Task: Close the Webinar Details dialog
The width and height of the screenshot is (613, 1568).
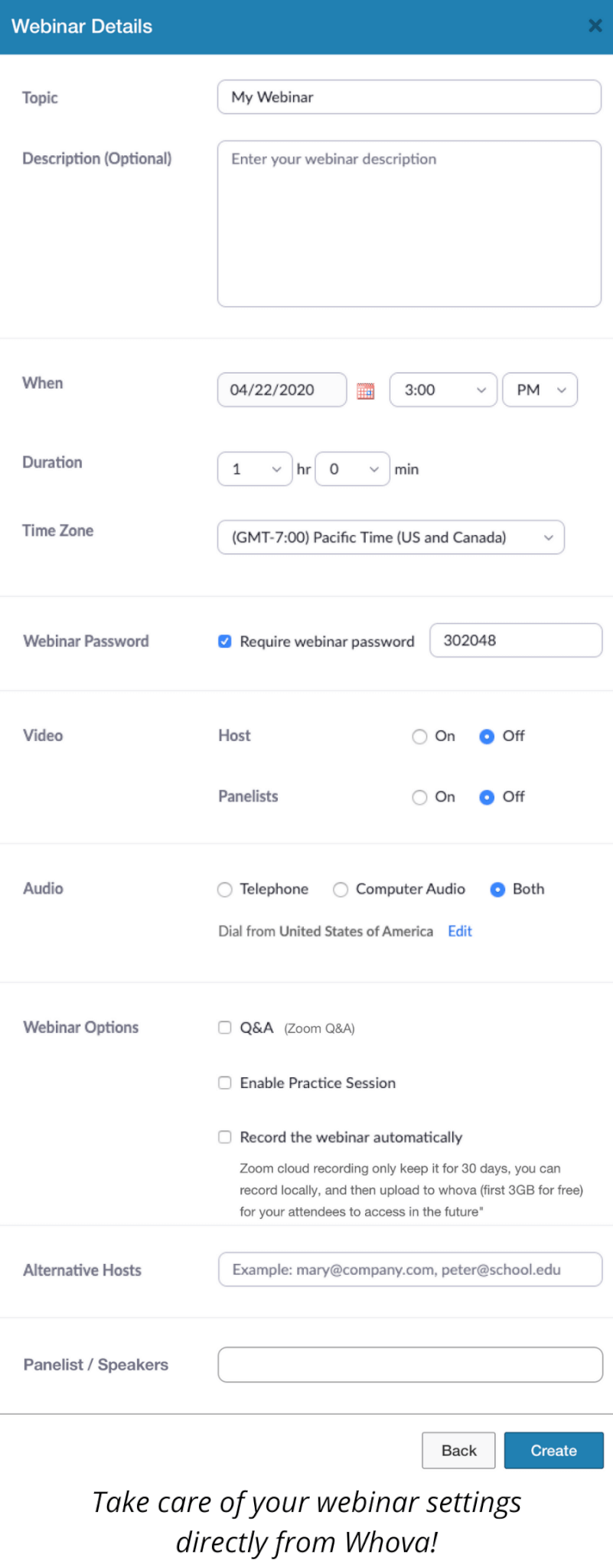Action: tap(595, 26)
